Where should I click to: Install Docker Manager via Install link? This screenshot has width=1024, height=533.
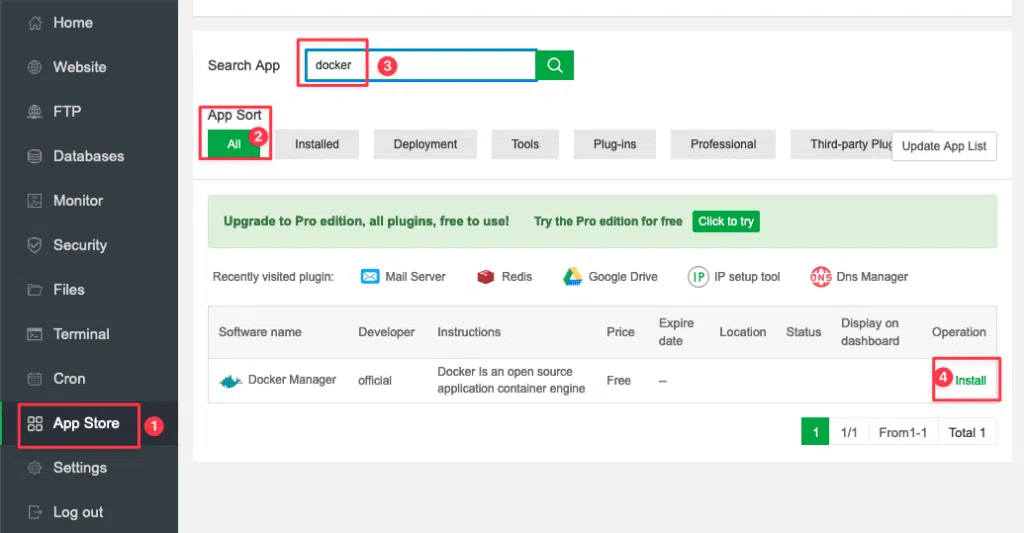tap(970, 380)
